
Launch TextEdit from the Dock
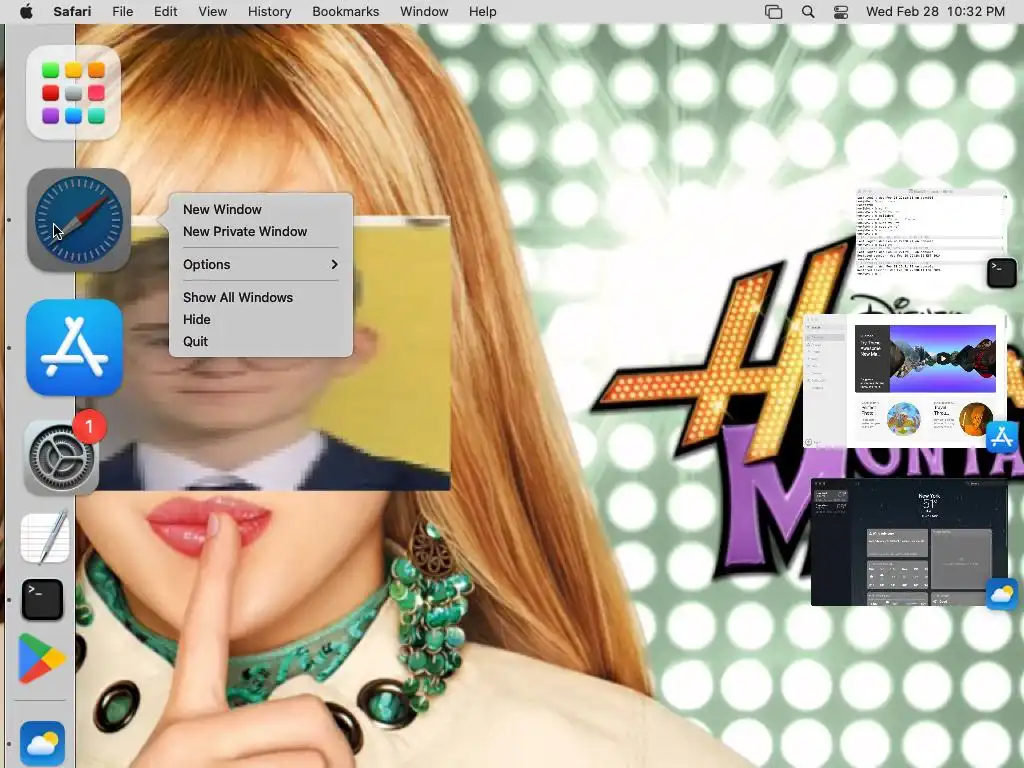45,537
